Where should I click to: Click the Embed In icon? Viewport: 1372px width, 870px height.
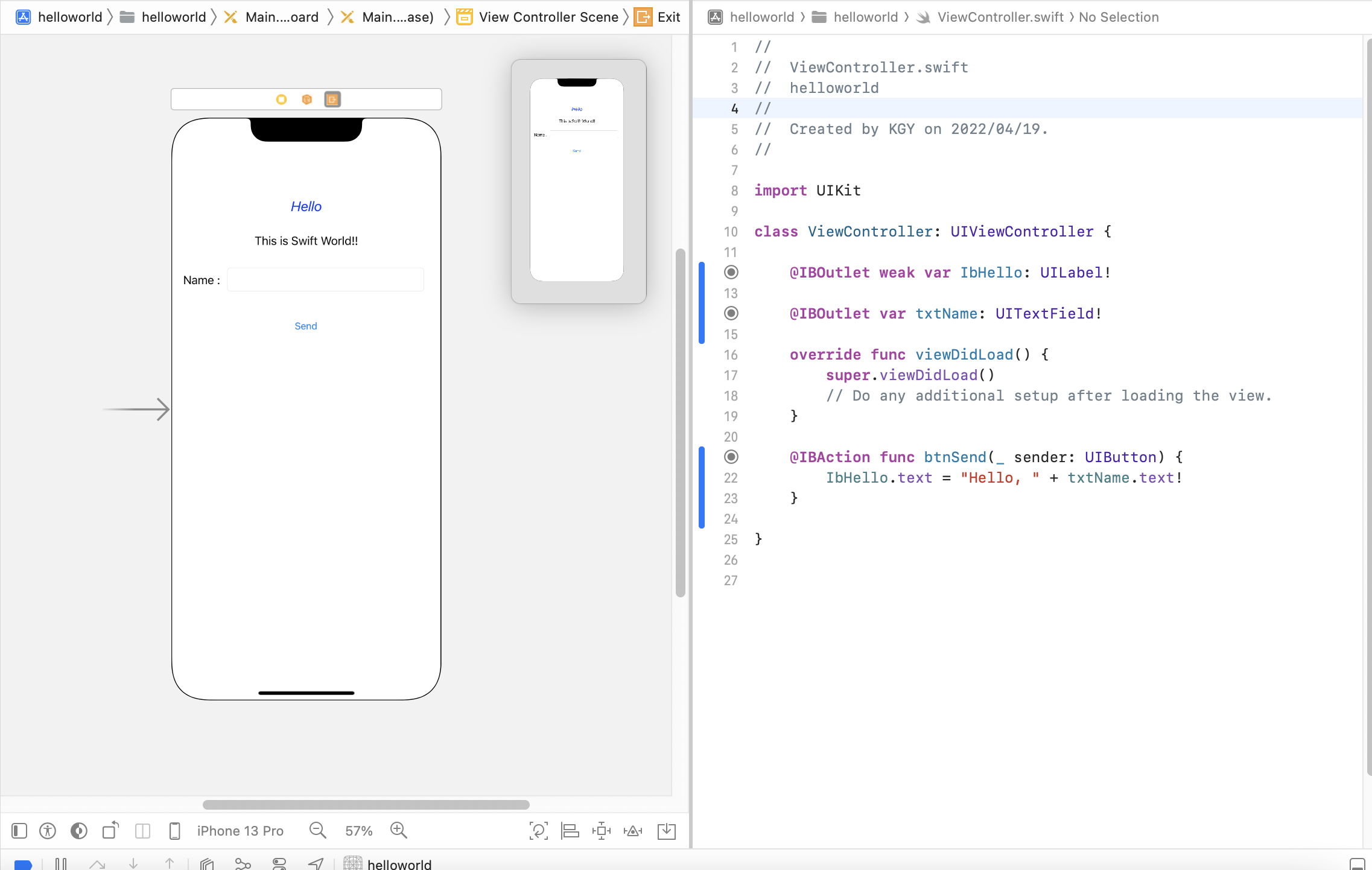coord(667,831)
